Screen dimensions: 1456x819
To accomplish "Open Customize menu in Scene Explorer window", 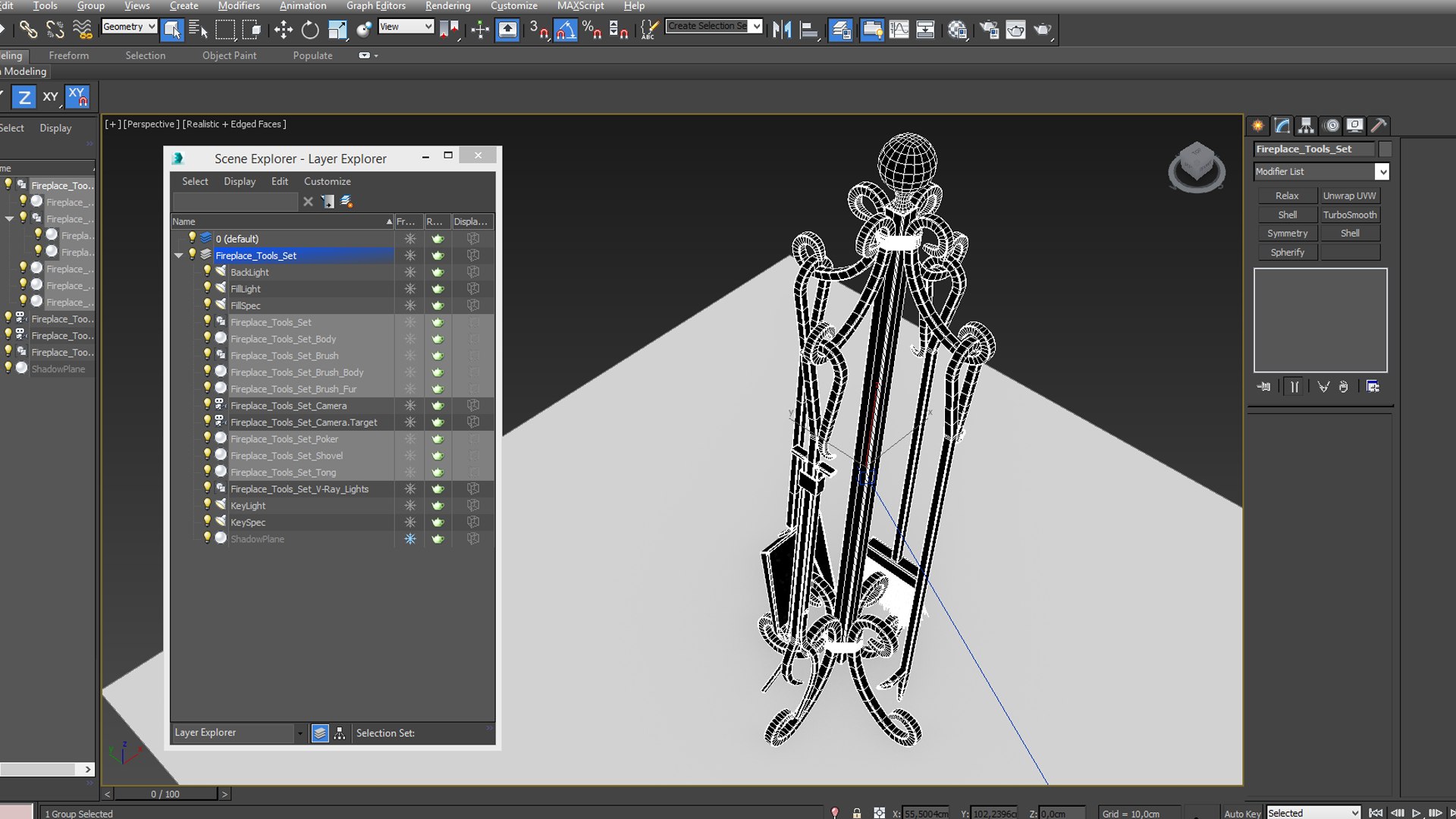I will (327, 181).
